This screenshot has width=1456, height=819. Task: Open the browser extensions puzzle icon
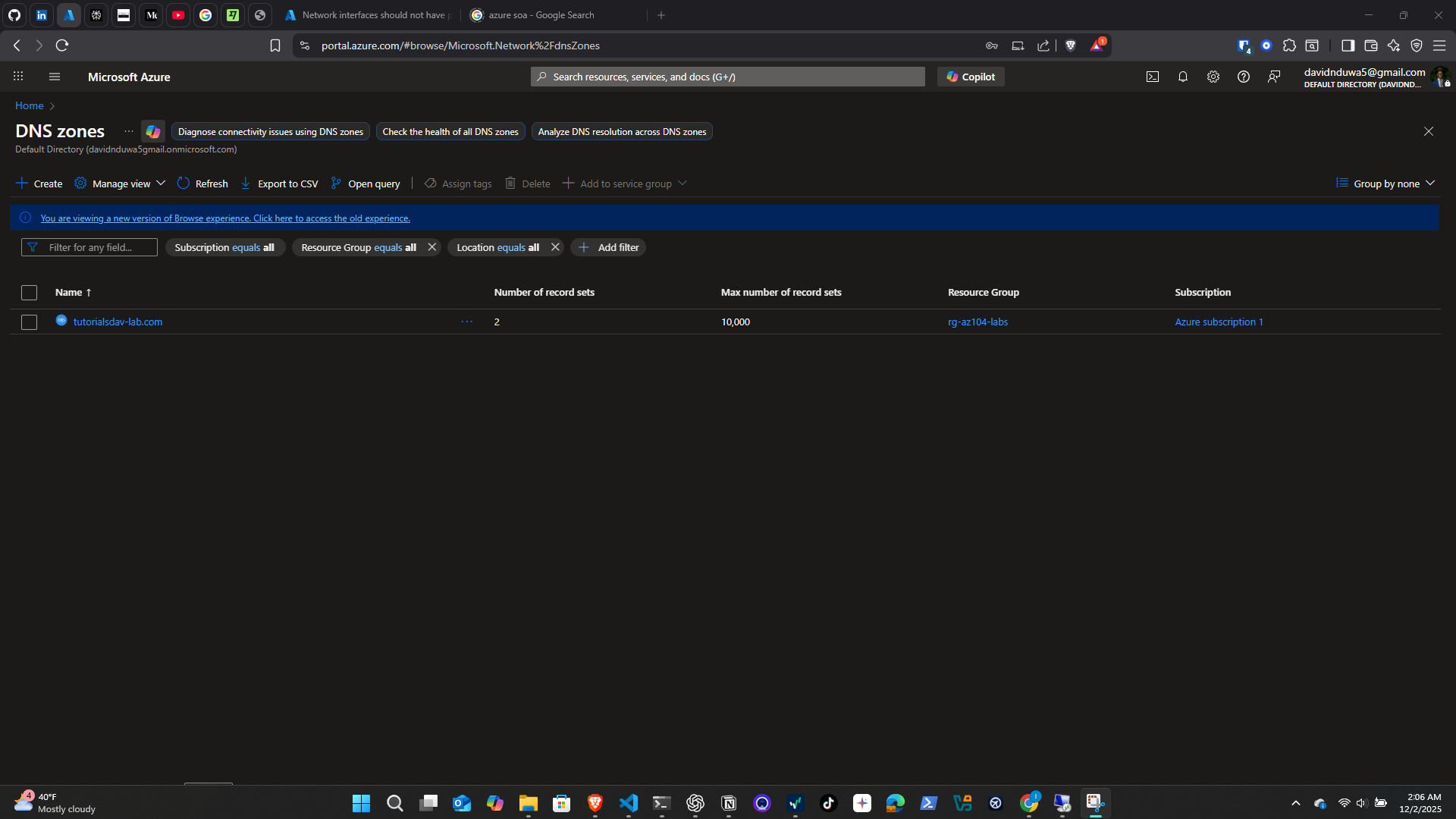click(1289, 45)
